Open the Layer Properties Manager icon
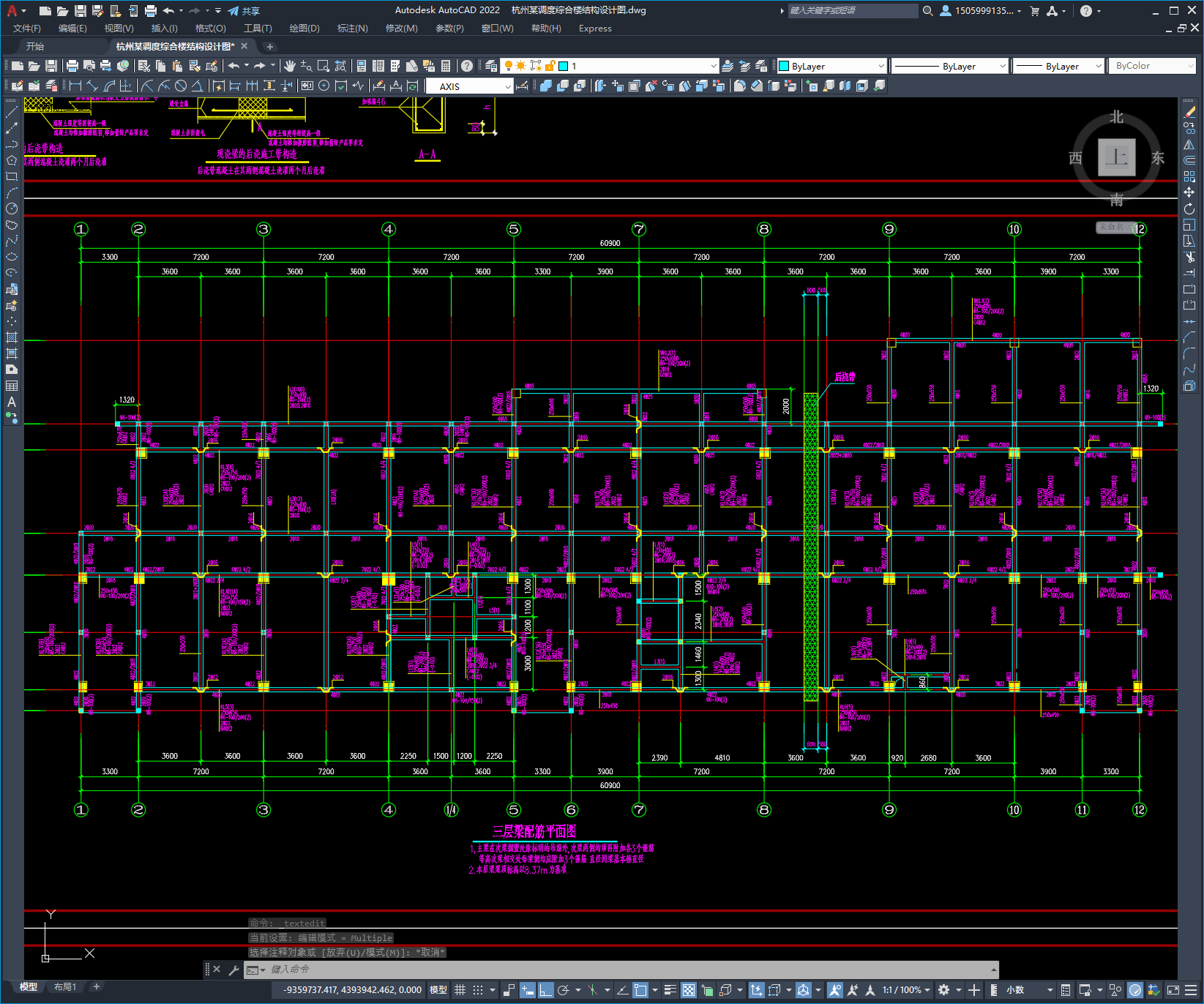Image resolution: width=1204 pixels, height=1004 pixels. click(491, 66)
